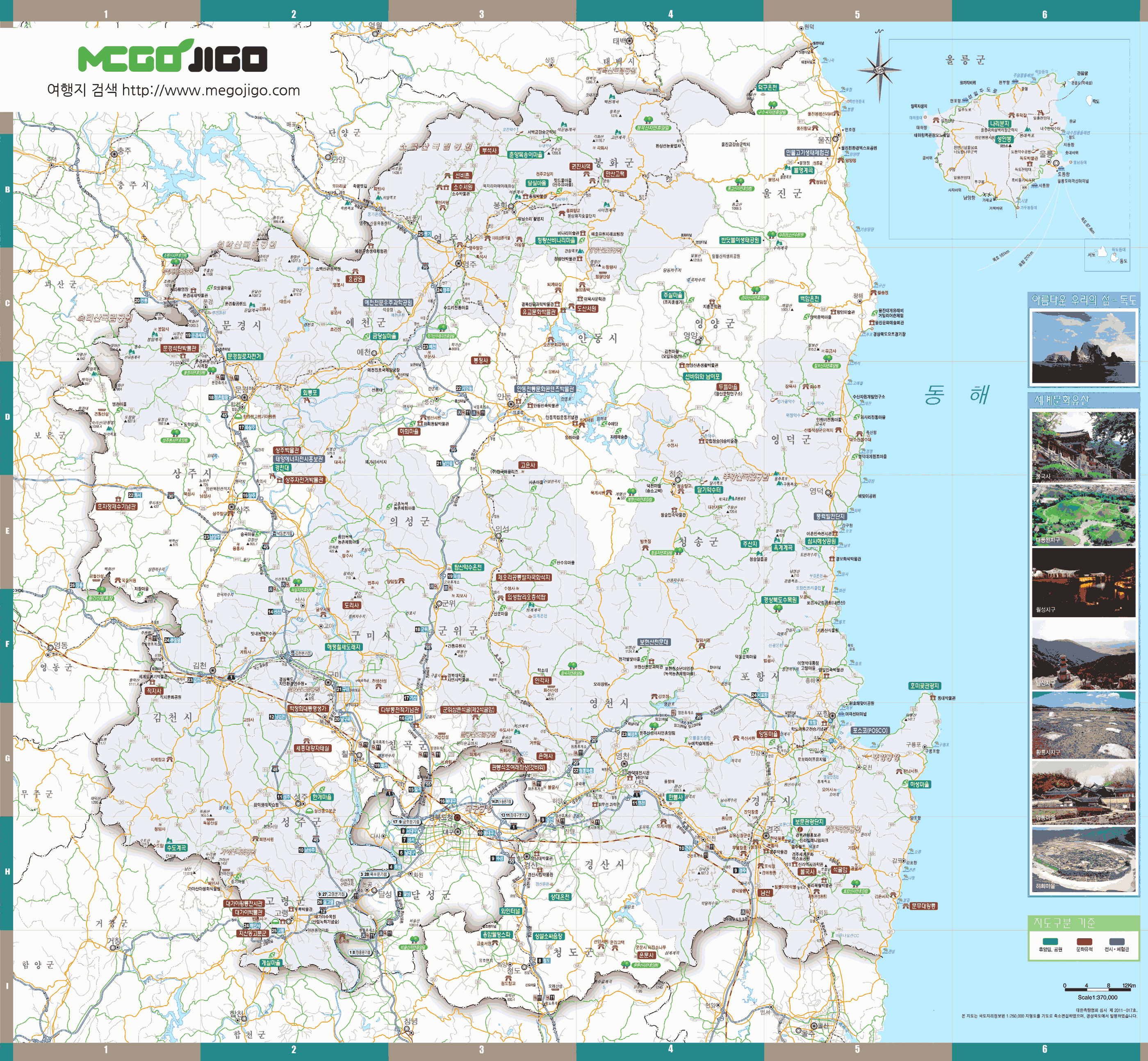Open the Dokdo island photo thumbnail
The height and width of the screenshot is (1061, 1148).
click(x=1084, y=347)
